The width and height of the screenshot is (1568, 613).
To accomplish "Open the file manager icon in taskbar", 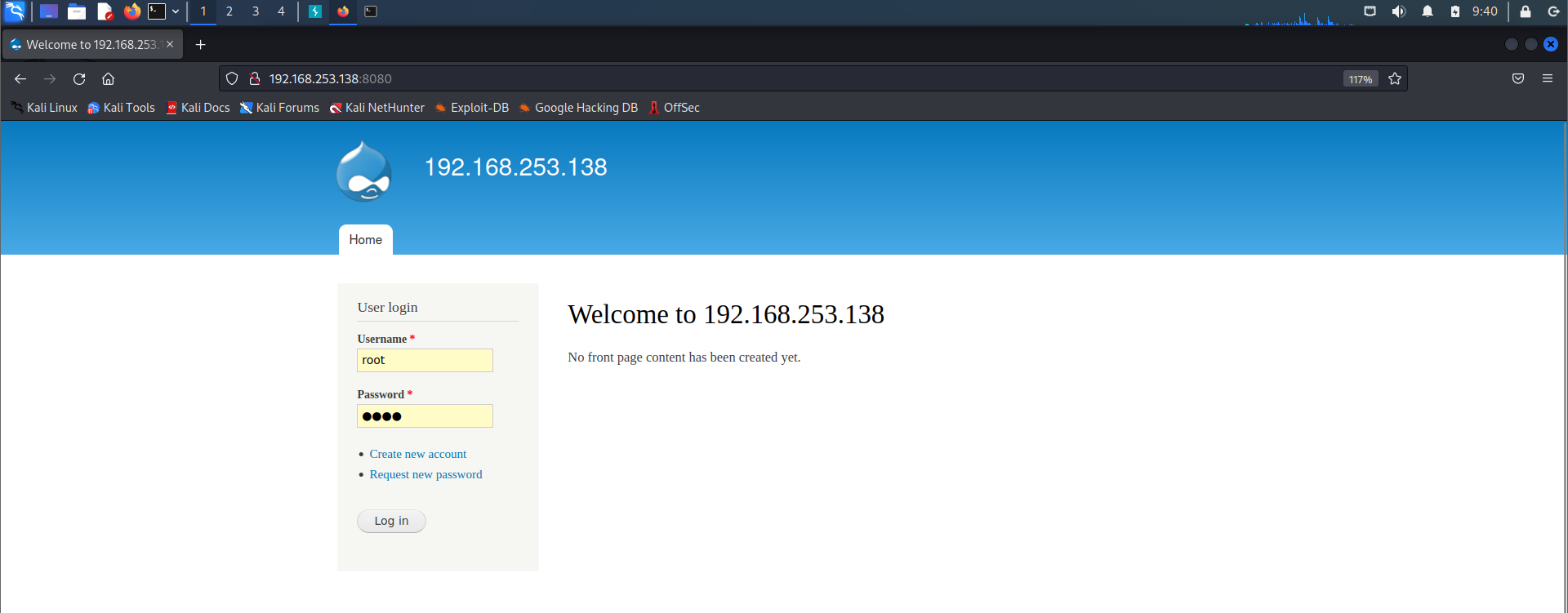I will (x=77, y=11).
